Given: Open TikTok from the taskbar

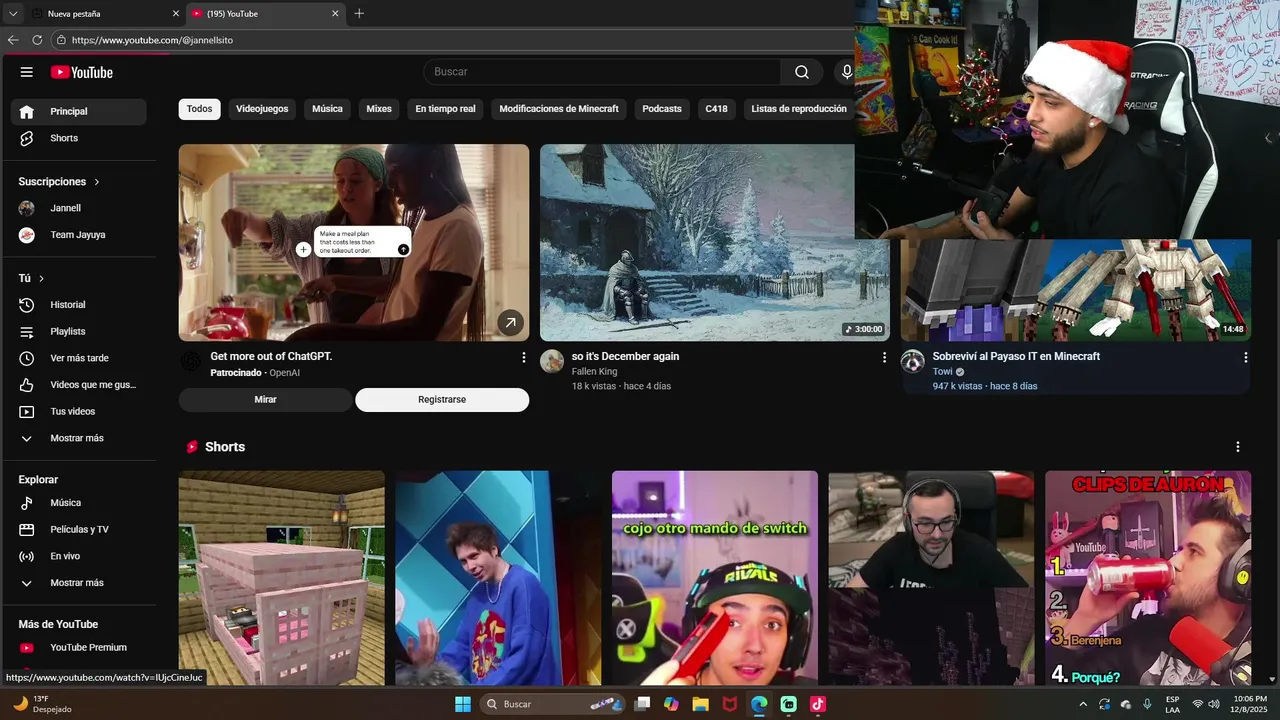Looking at the screenshot, I should click(x=818, y=704).
